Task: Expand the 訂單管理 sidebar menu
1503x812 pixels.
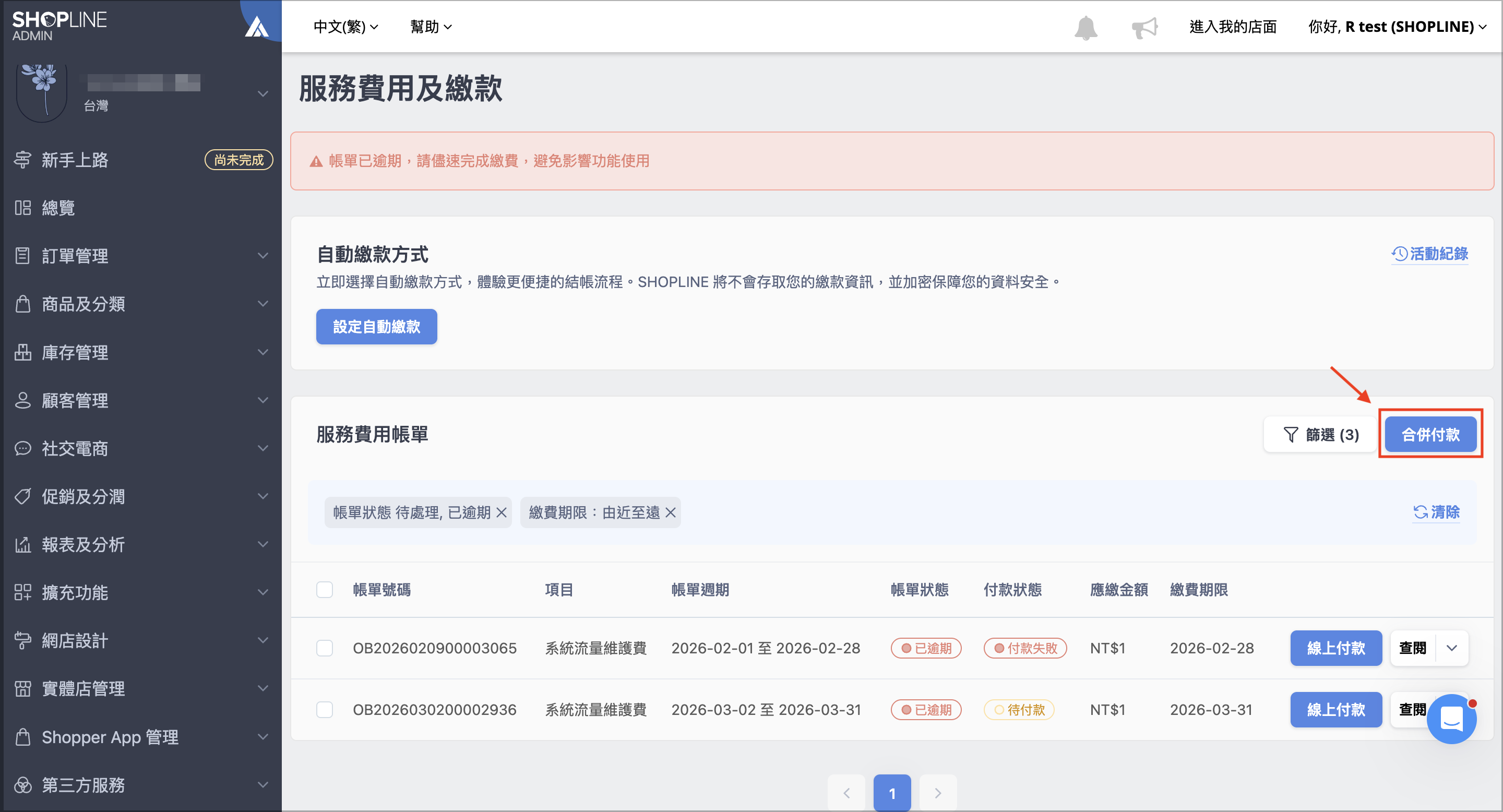Action: 141,256
